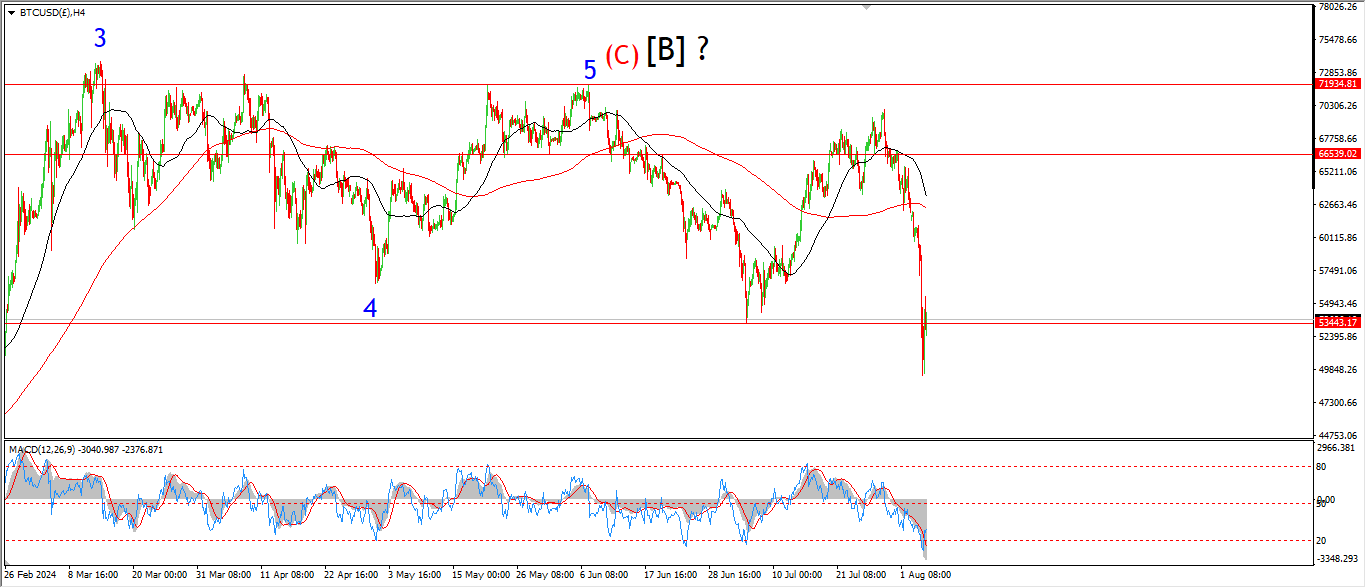Click the 8 Mar 16:00 time label
Image resolution: width=1366 pixels, height=588 pixels.
point(95,576)
